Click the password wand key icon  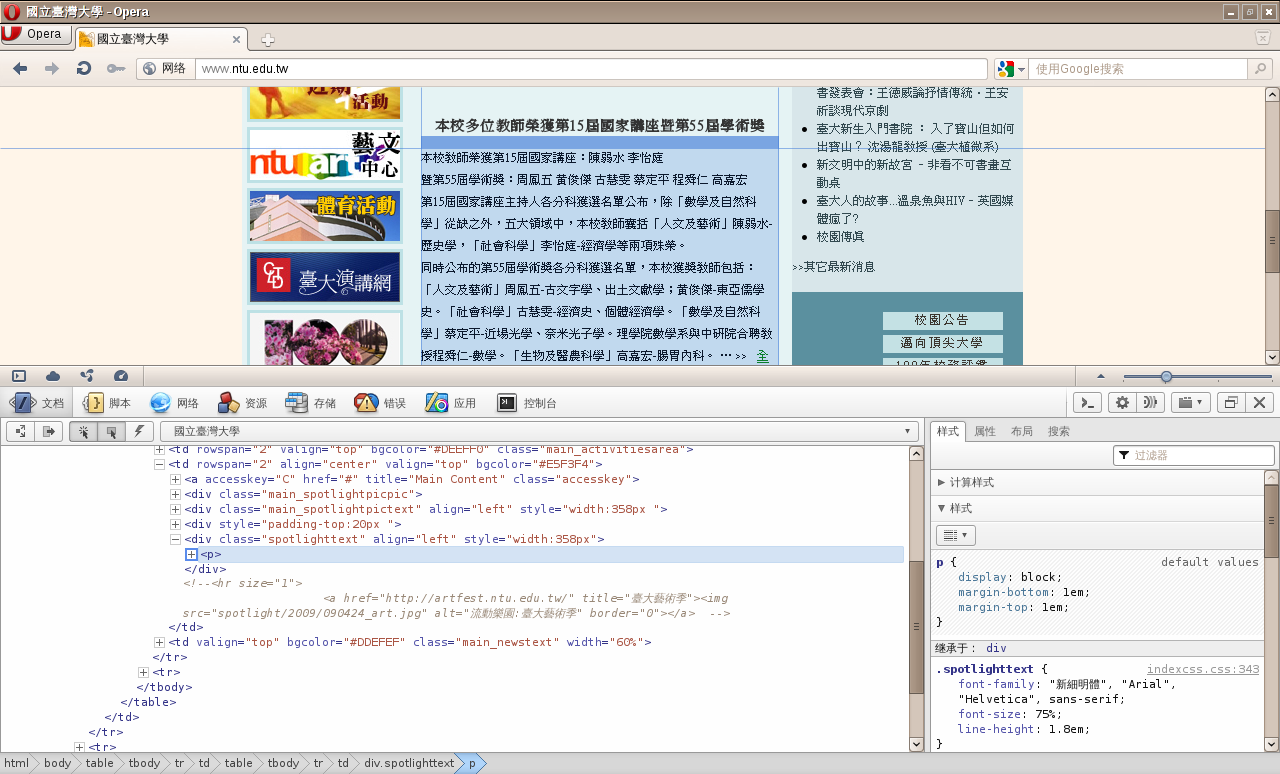[116, 69]
